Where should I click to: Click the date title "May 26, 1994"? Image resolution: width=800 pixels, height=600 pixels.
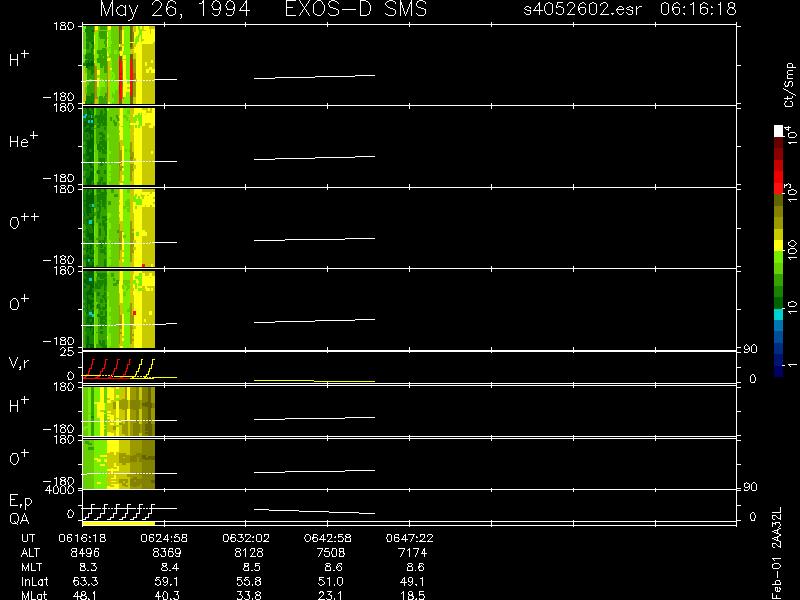[x=175, y=10]
